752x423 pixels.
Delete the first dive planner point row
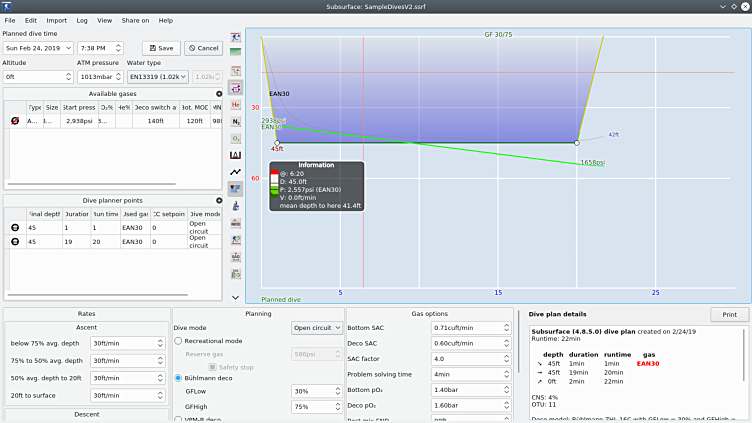[x=15, y=227]
